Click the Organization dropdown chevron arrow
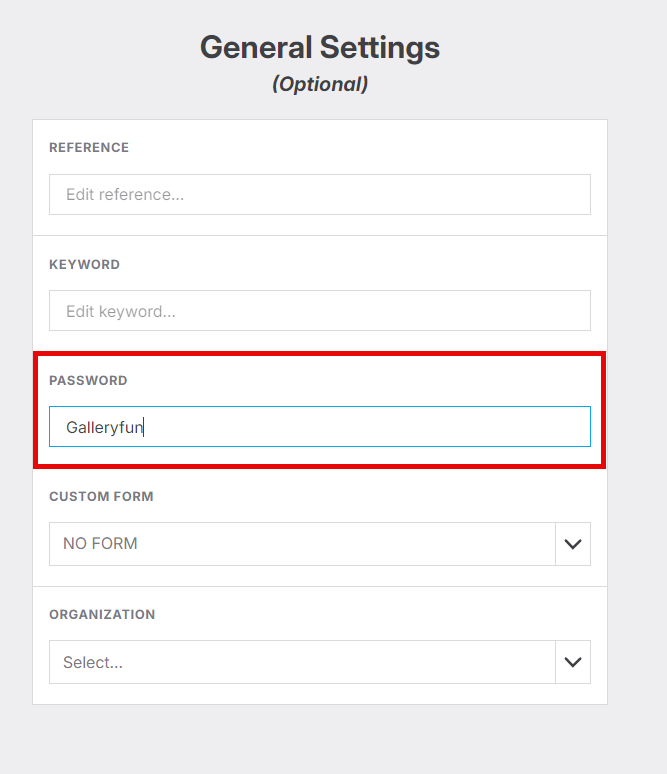Viewport: 667px width, 774px height. 573,662
